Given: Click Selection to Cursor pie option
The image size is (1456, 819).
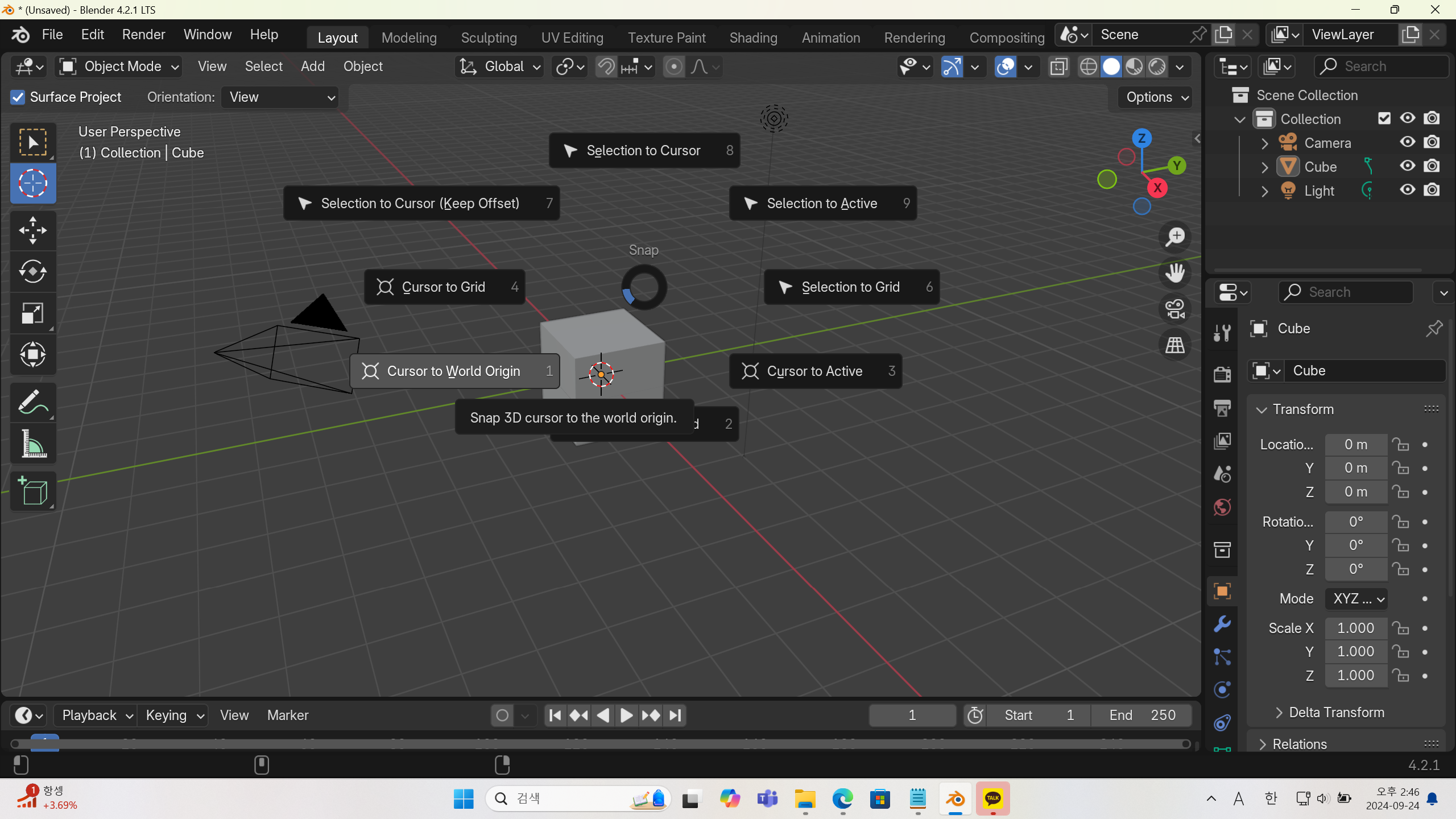Looking at the screenshot, I should 643,151.
